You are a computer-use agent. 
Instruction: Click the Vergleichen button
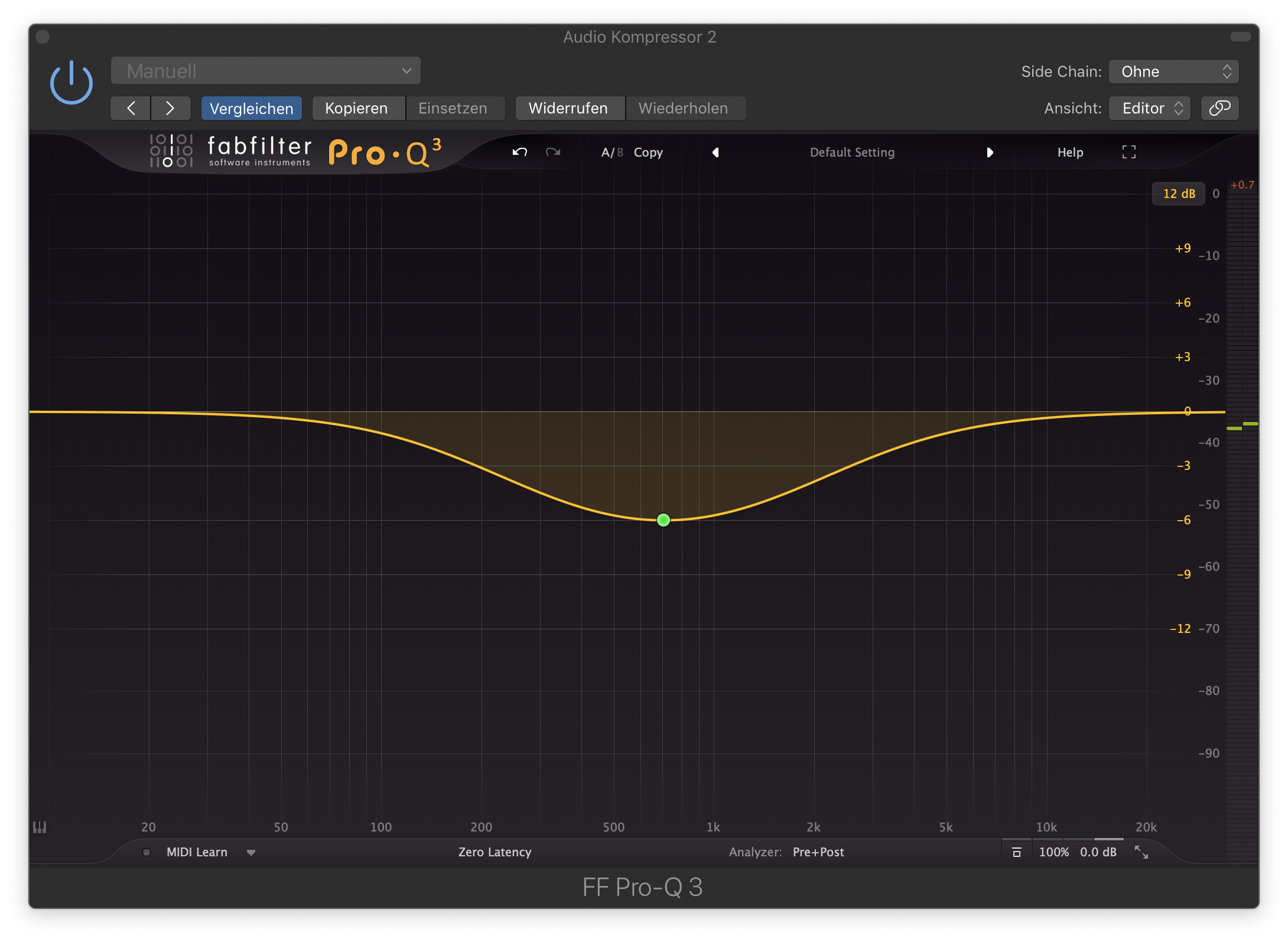coord(251,108)
